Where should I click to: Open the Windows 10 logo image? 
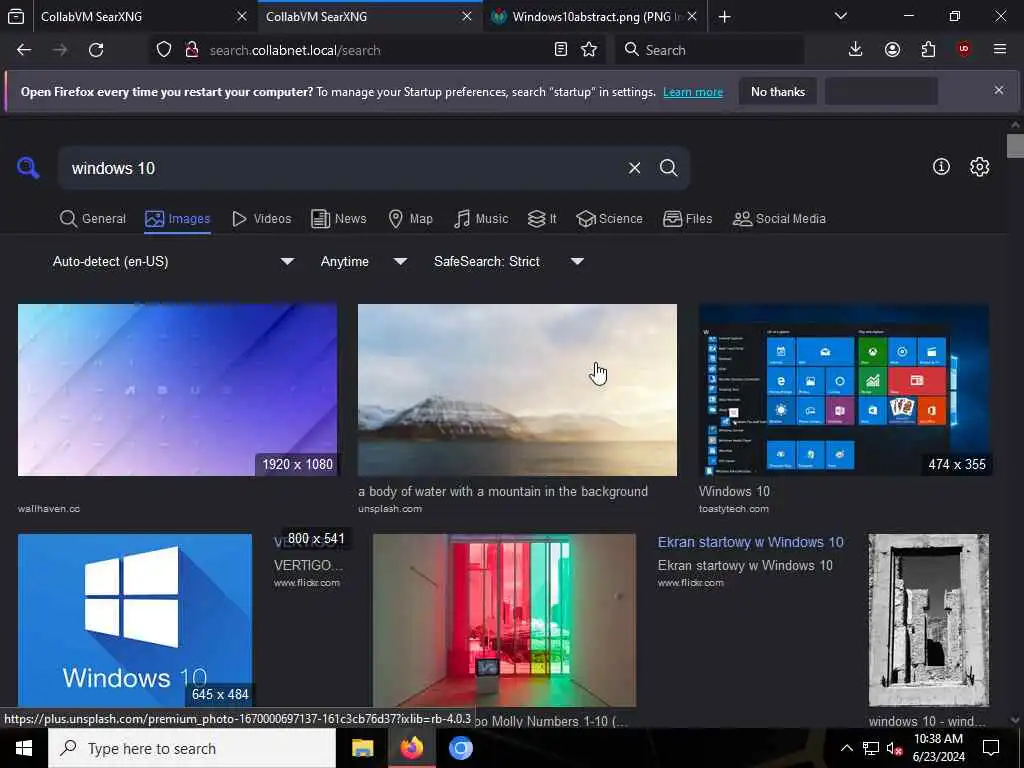135,620
